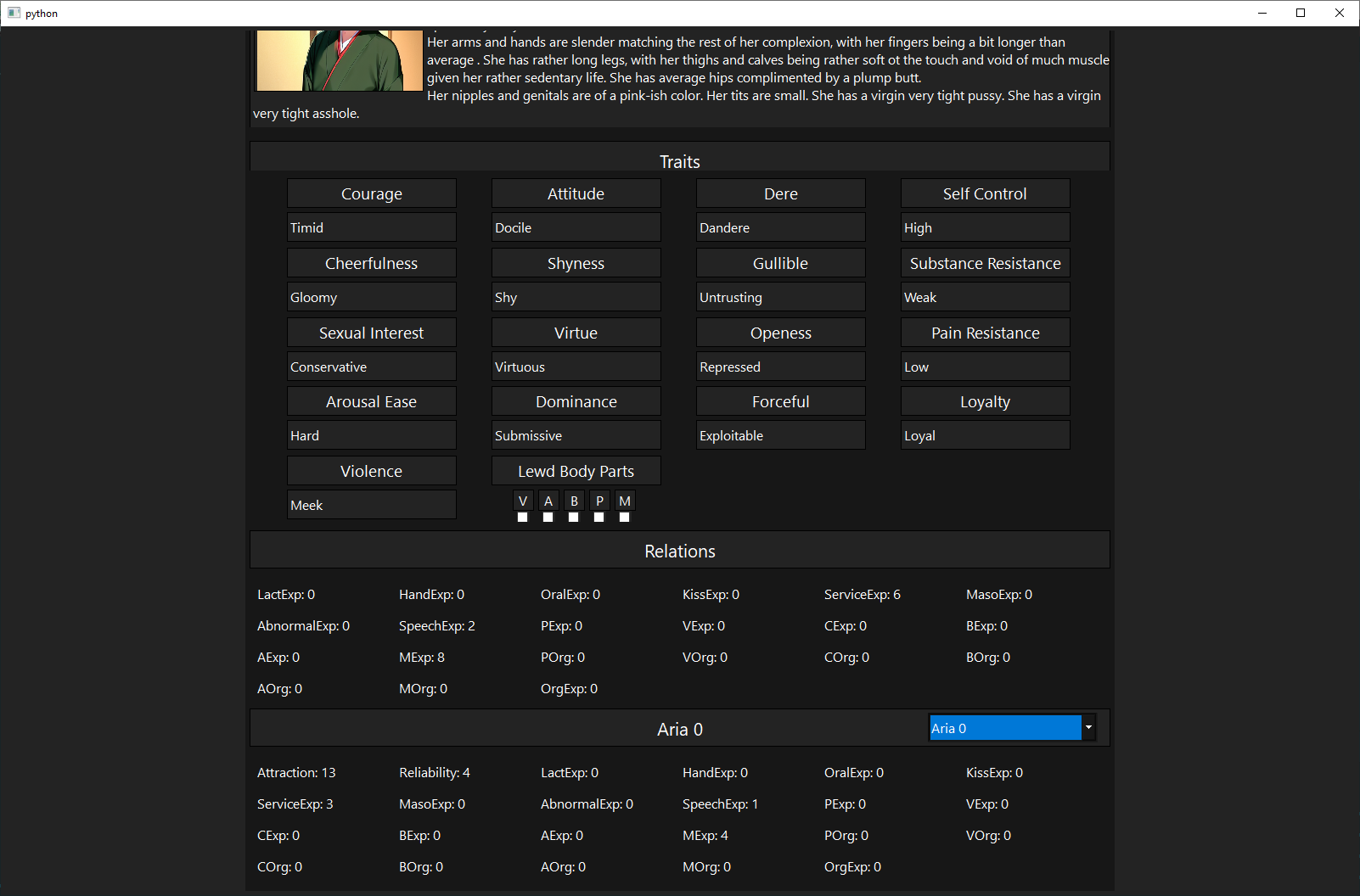Image resolution: width=1360 pixels, height=896 pixels.
Task: Focus the Dandere value field
Action: pyautogui.click(x=780, y=227)
